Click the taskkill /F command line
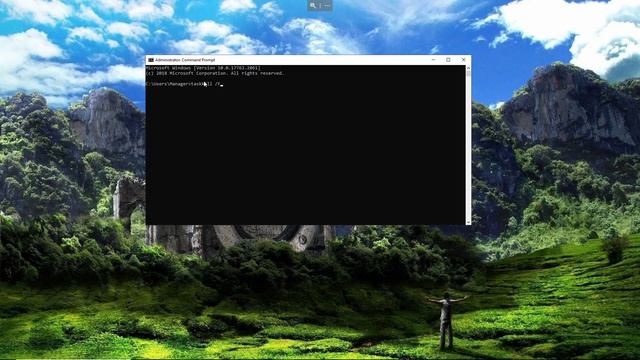640x360 pixels. (x=184, y=84)
